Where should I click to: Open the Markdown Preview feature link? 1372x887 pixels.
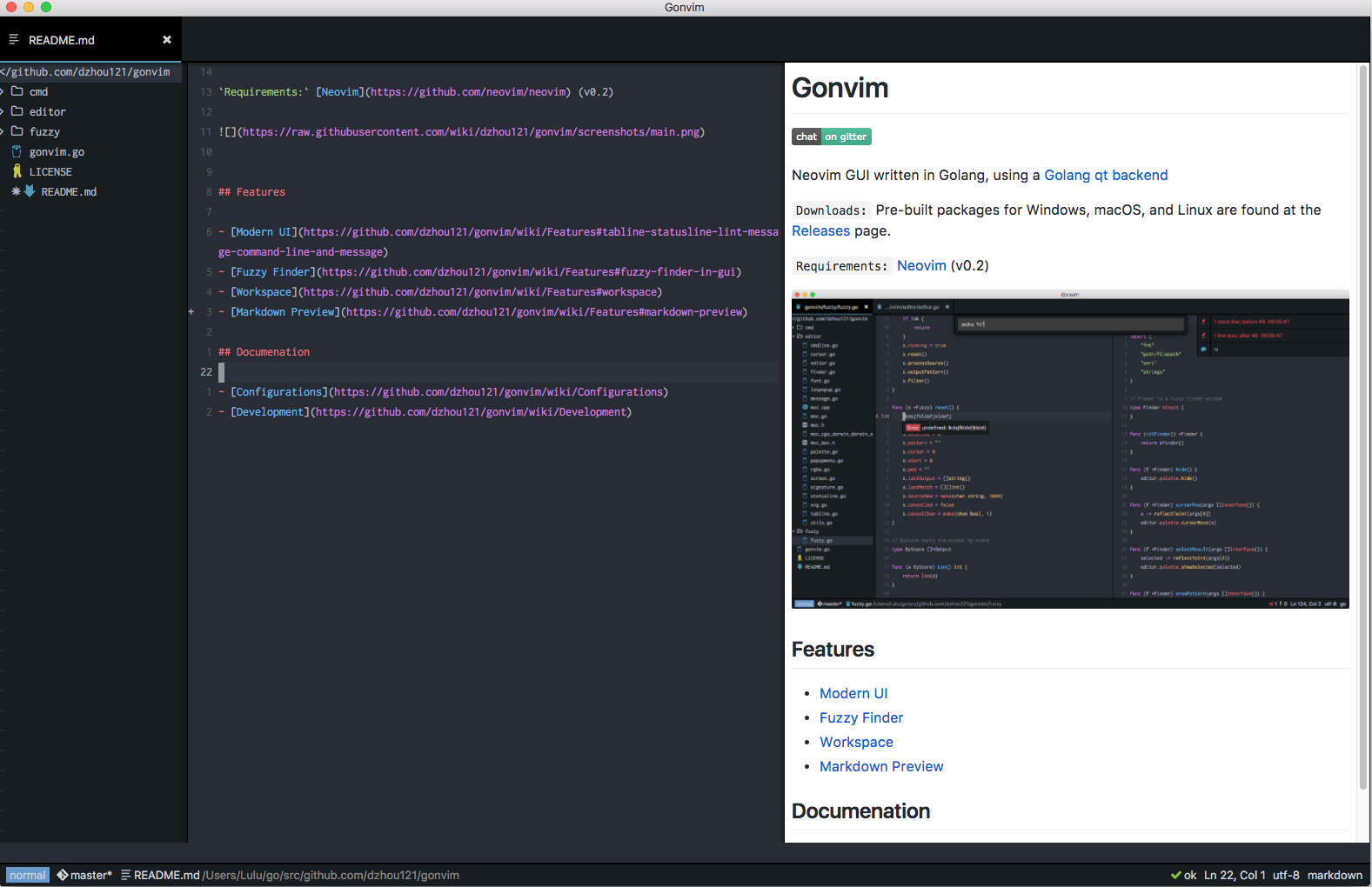pyautogui.click(x=881, y=766)
